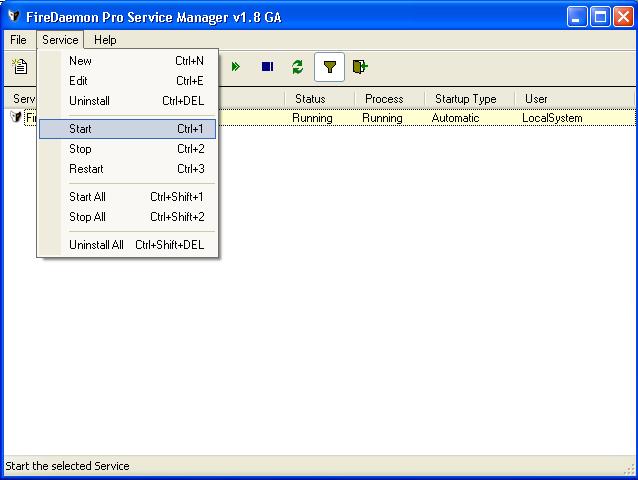638x480 pixels.
Task: Open the Help menu
Action: 105,40
